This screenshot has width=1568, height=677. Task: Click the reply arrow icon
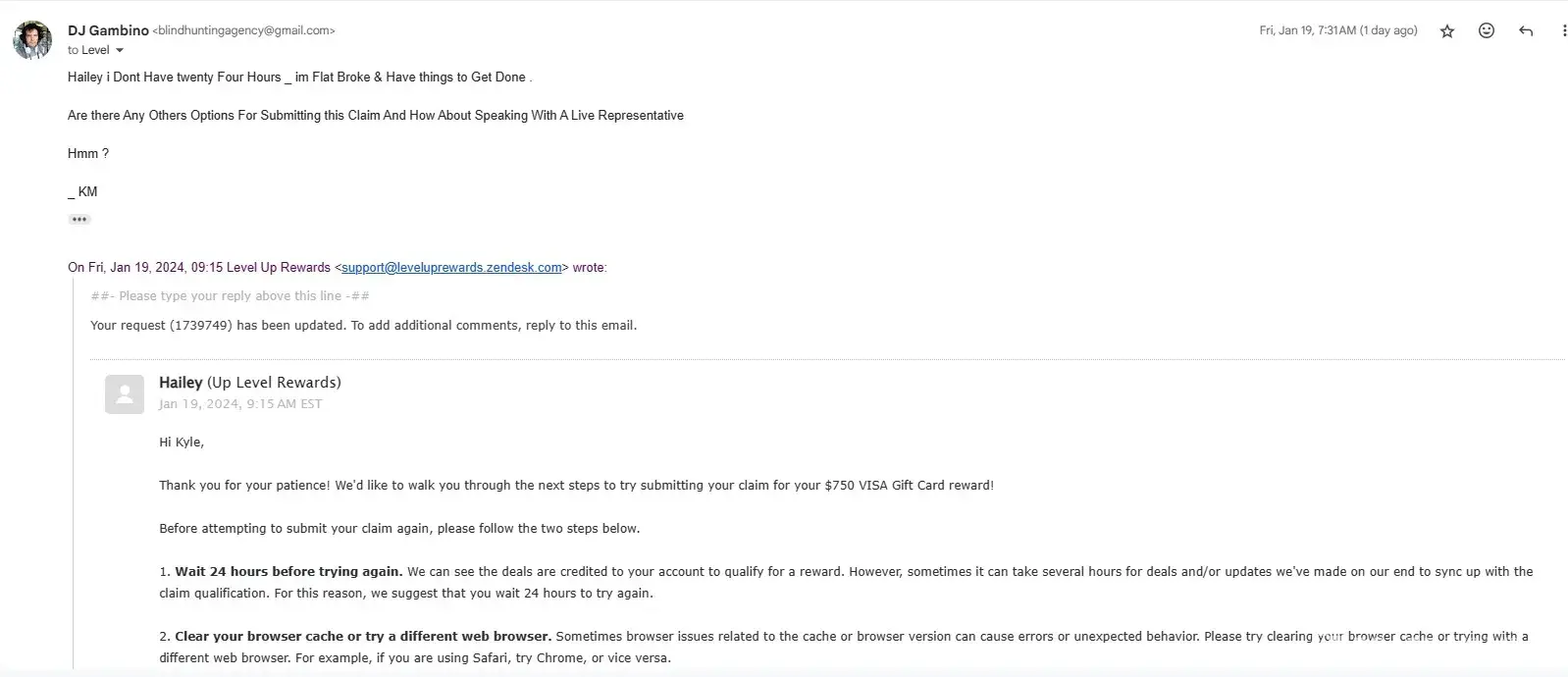1526,31
